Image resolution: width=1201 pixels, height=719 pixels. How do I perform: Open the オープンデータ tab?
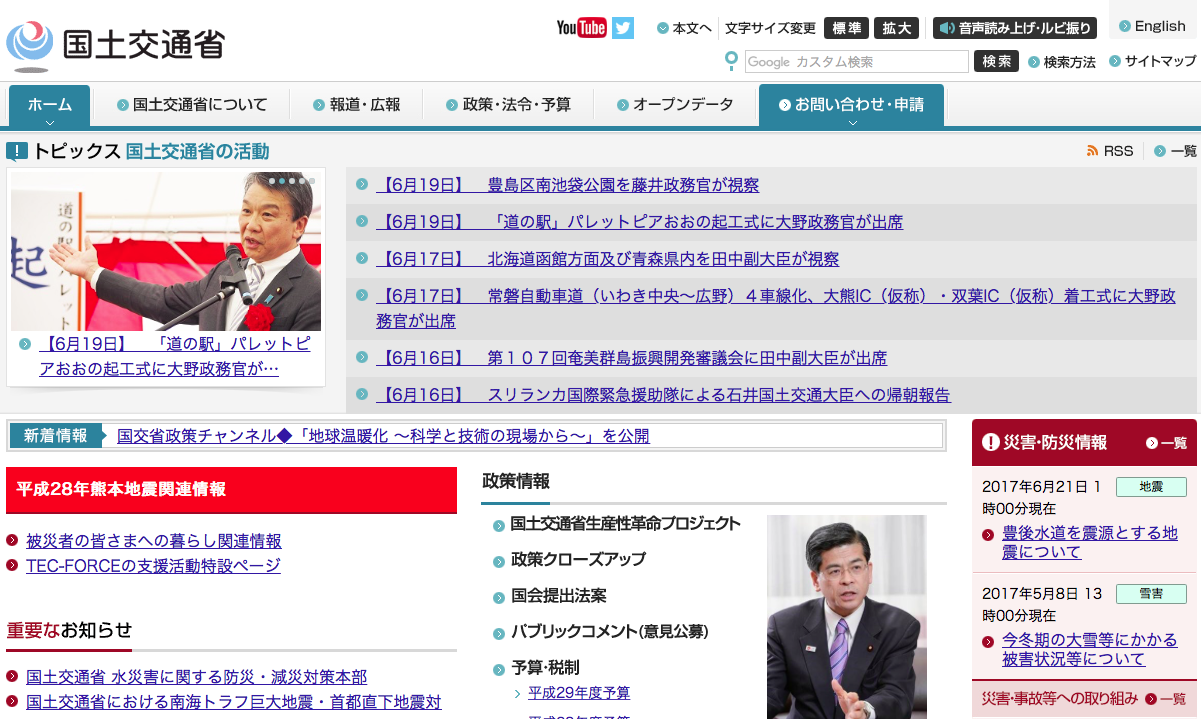(676, 103)
